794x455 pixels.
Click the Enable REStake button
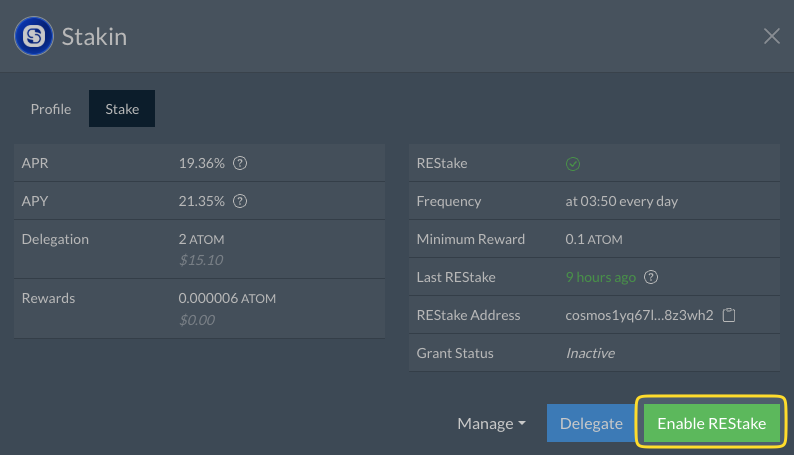pyautogui.click(x=711, y=423)
